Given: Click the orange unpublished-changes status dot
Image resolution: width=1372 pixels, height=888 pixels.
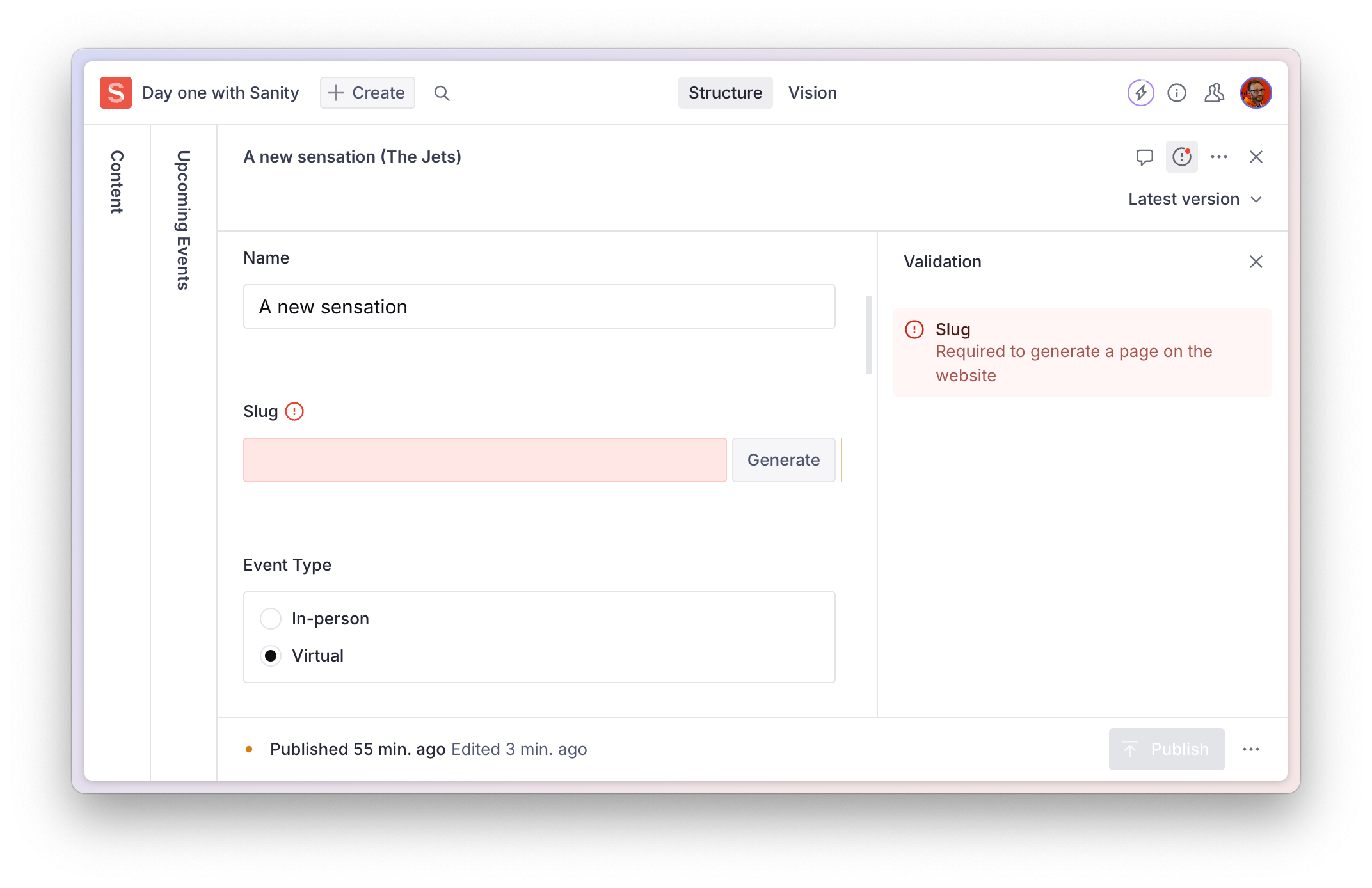Looking at the screenshot, I should click(x=249, y=749).
